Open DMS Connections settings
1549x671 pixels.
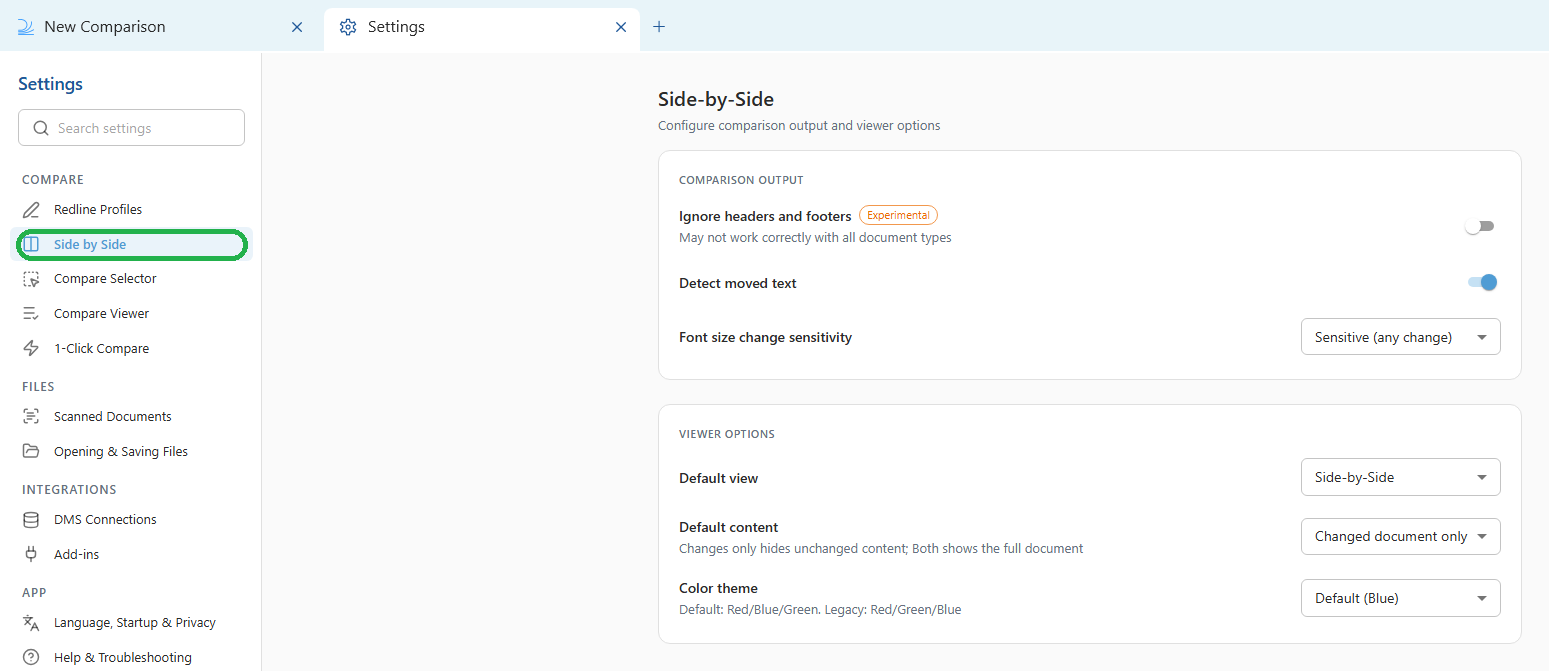(132, 520)
